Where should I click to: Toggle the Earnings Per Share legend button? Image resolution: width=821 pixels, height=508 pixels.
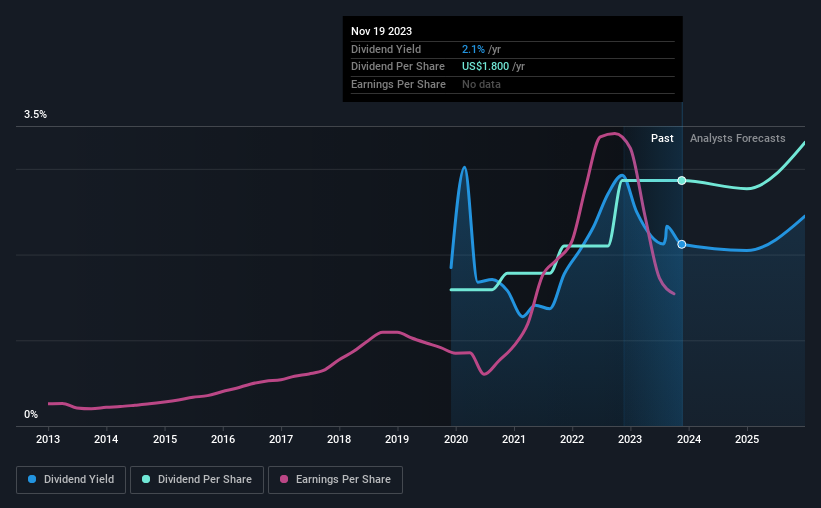[x=335, y=480]
